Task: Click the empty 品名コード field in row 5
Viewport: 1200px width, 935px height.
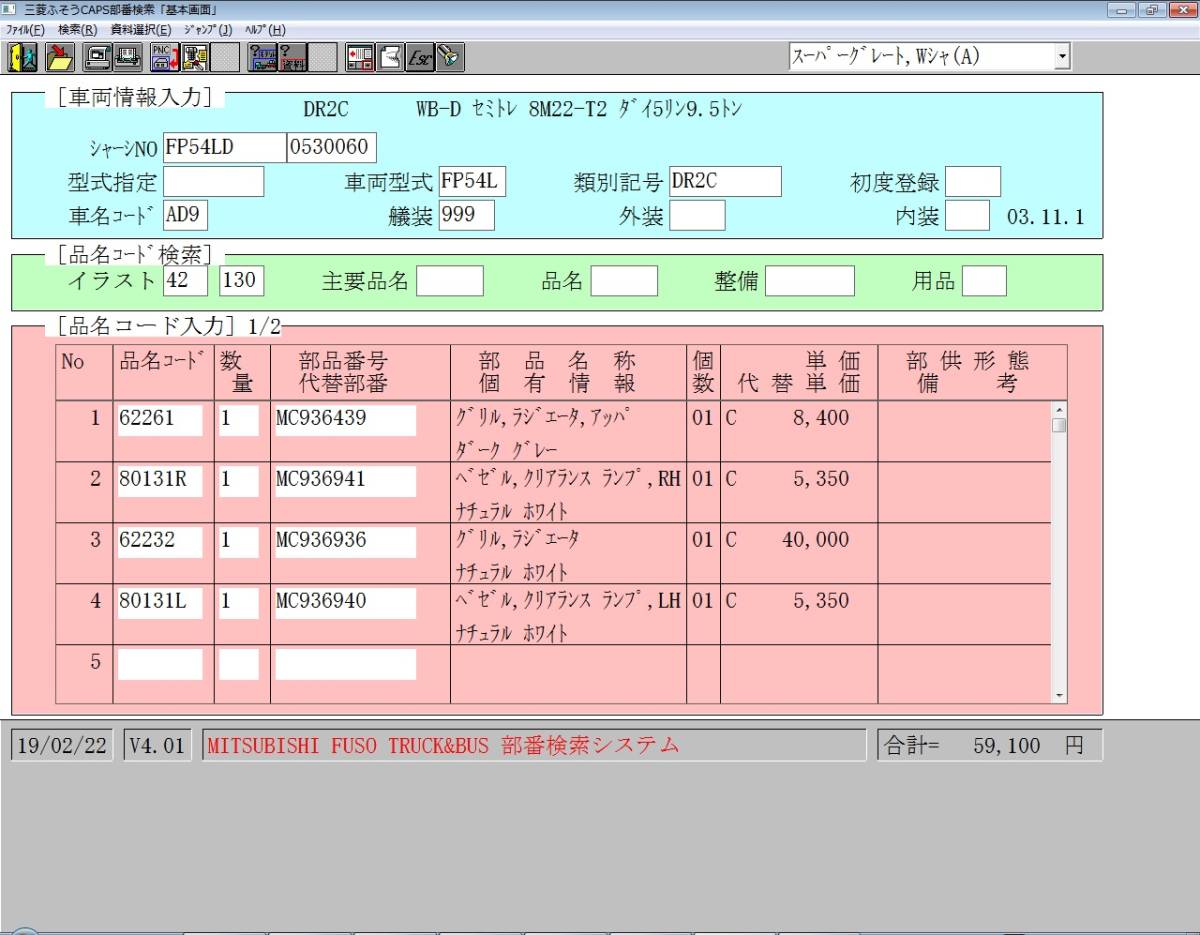Action: coord(160,664)
